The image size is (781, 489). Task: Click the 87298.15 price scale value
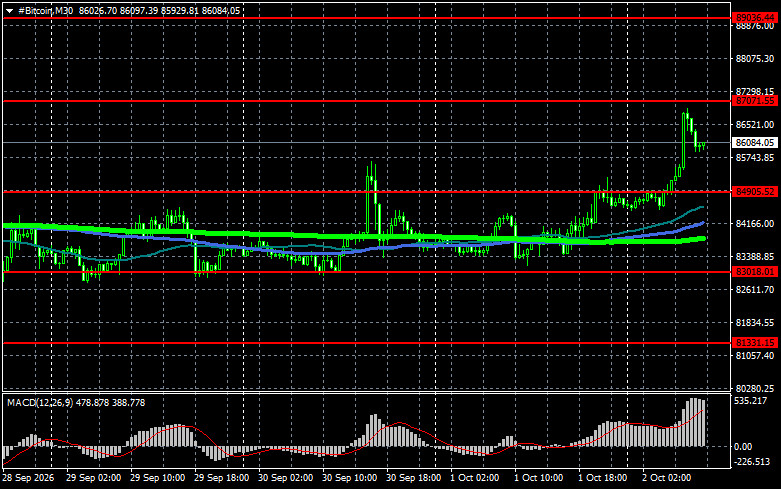pyautogui.click(x=755, y=92)
